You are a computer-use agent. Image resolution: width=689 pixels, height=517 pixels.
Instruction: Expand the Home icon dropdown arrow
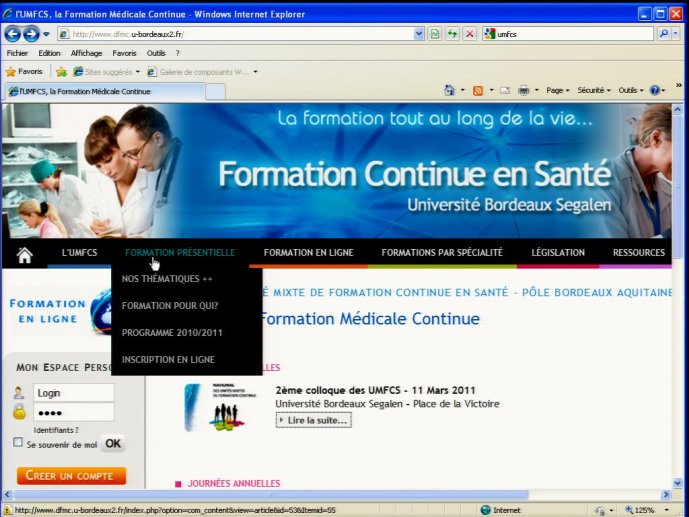coord(462,90)
